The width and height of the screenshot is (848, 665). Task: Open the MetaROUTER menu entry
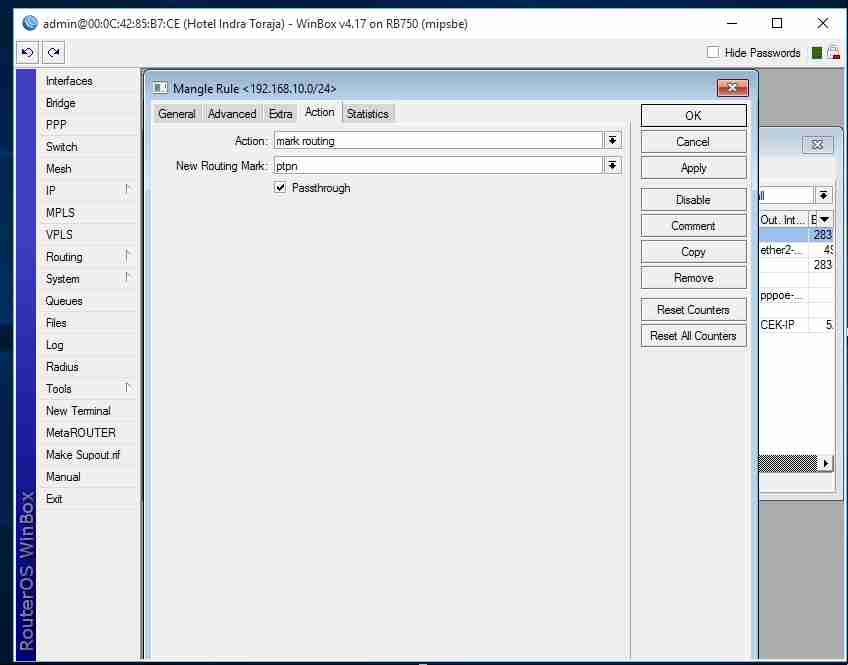click(x=88, y=433)
